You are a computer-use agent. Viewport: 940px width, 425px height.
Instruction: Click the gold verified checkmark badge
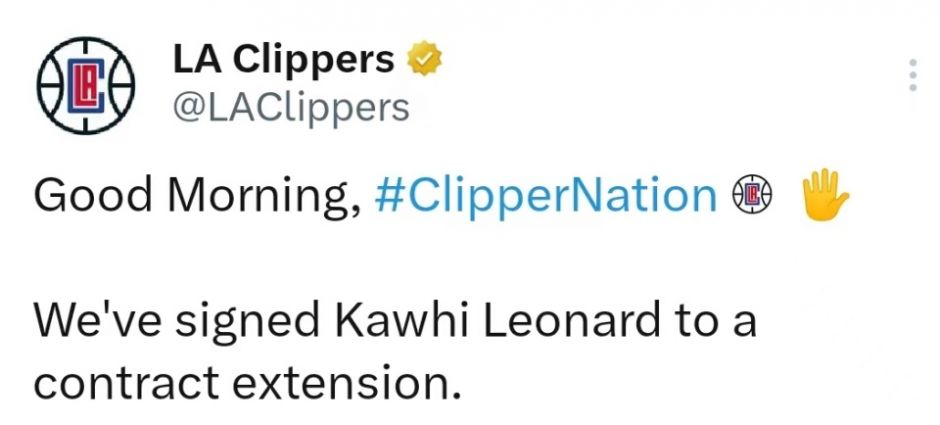pos(424,59)
